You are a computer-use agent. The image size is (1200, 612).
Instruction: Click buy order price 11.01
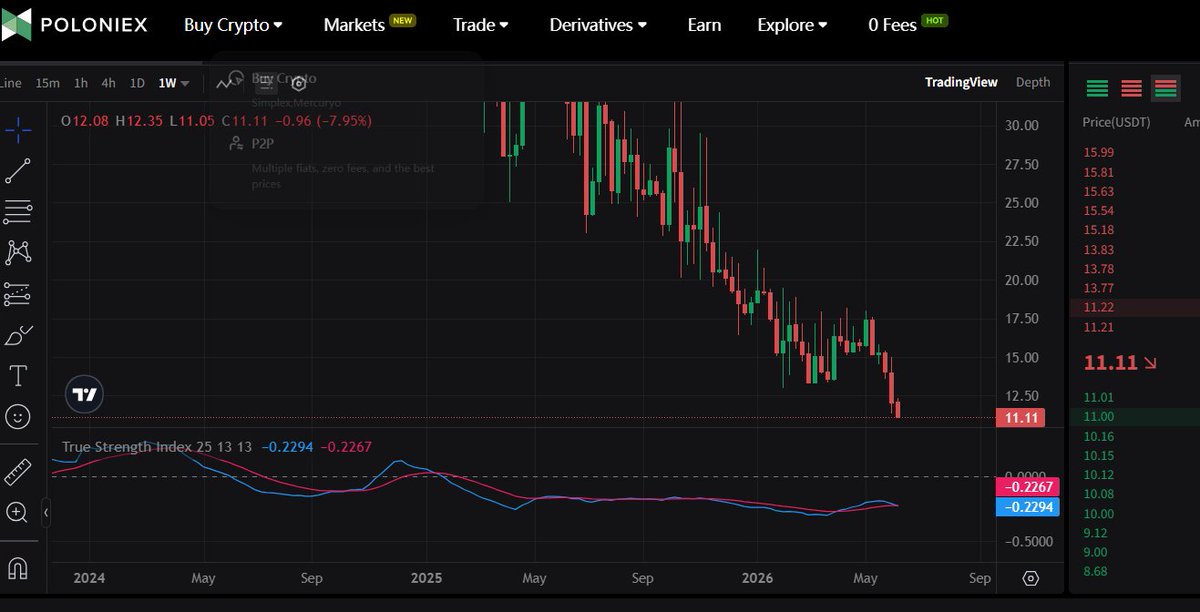point(1098,397)
